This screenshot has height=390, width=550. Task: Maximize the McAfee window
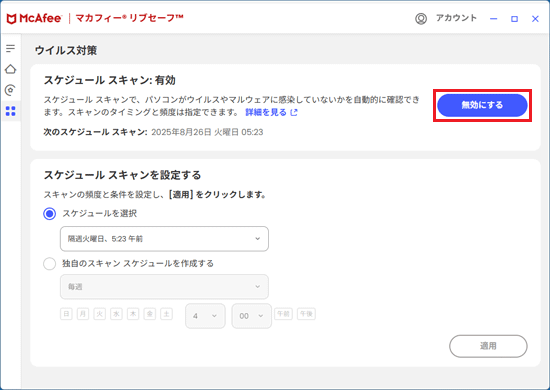pos(514,19)
